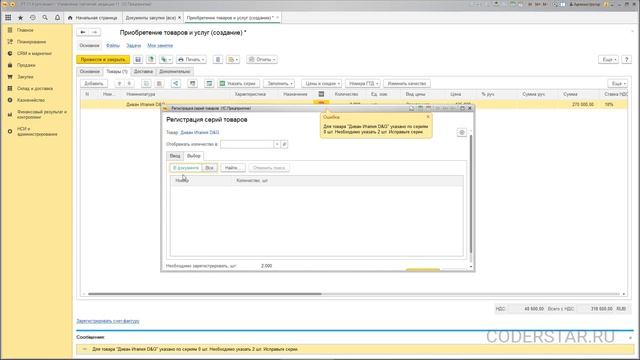The width and height of the screenshot is (640, 360).
Task: Click the Отображать количество в input field
Action: click(247, 144)
